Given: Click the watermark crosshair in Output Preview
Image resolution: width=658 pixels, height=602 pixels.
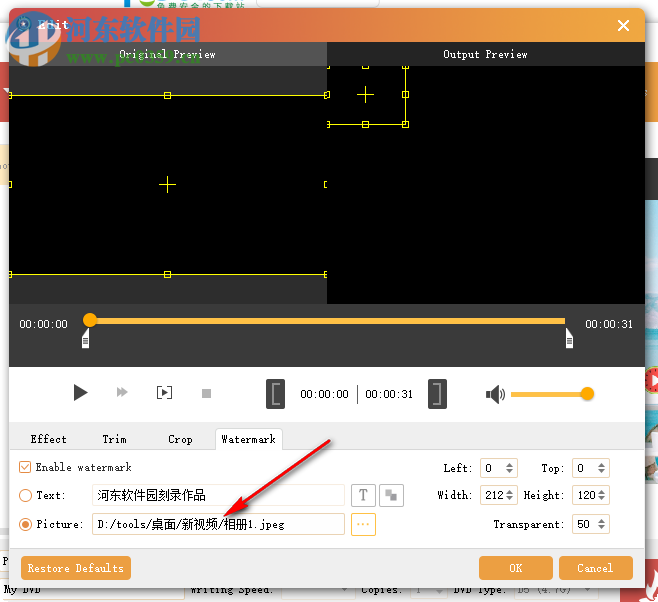Looking at the screenshot, I should tap(366, 94).
